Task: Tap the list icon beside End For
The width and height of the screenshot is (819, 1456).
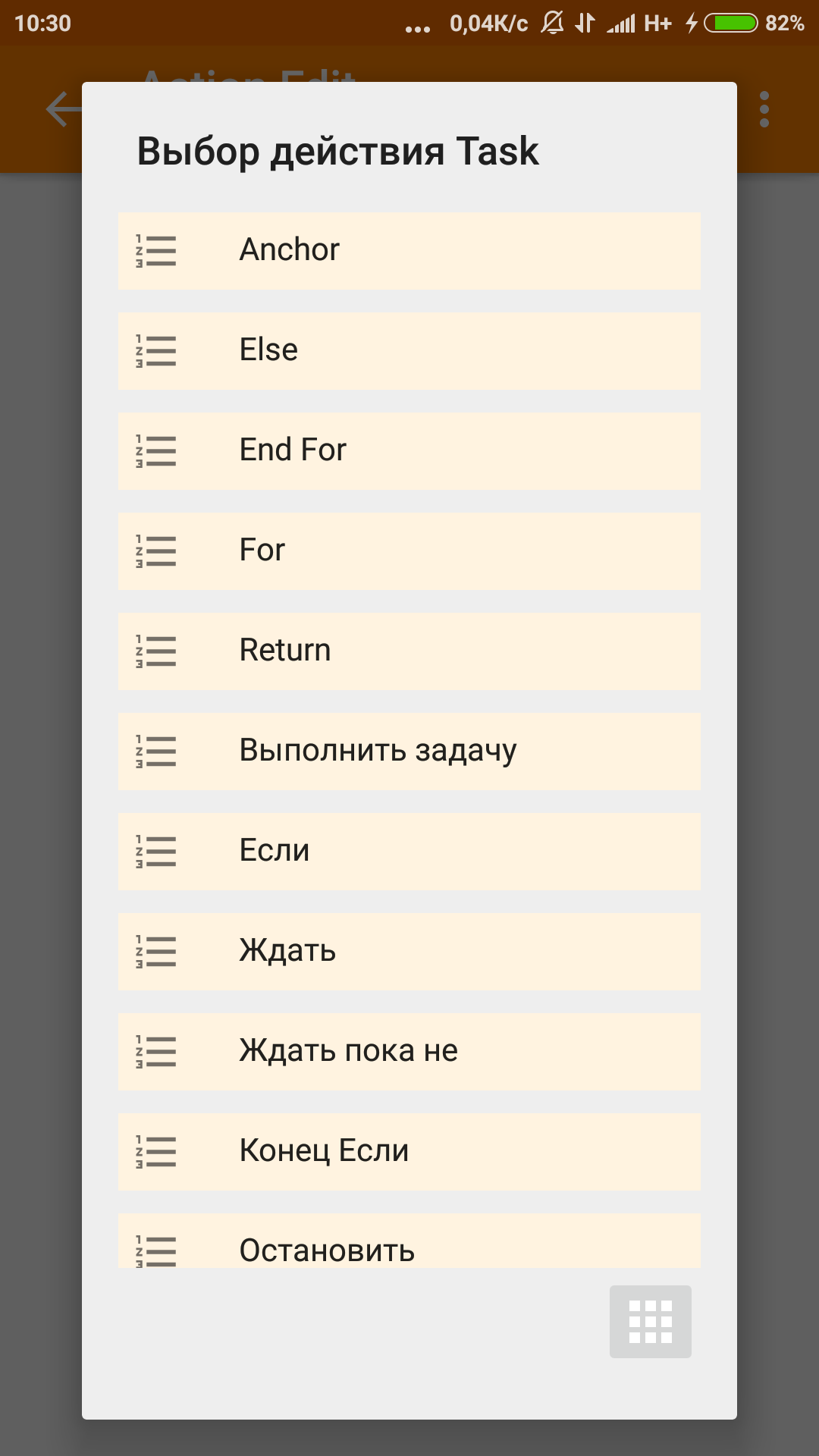Action: pyautogui.click(x=155, y=451)
